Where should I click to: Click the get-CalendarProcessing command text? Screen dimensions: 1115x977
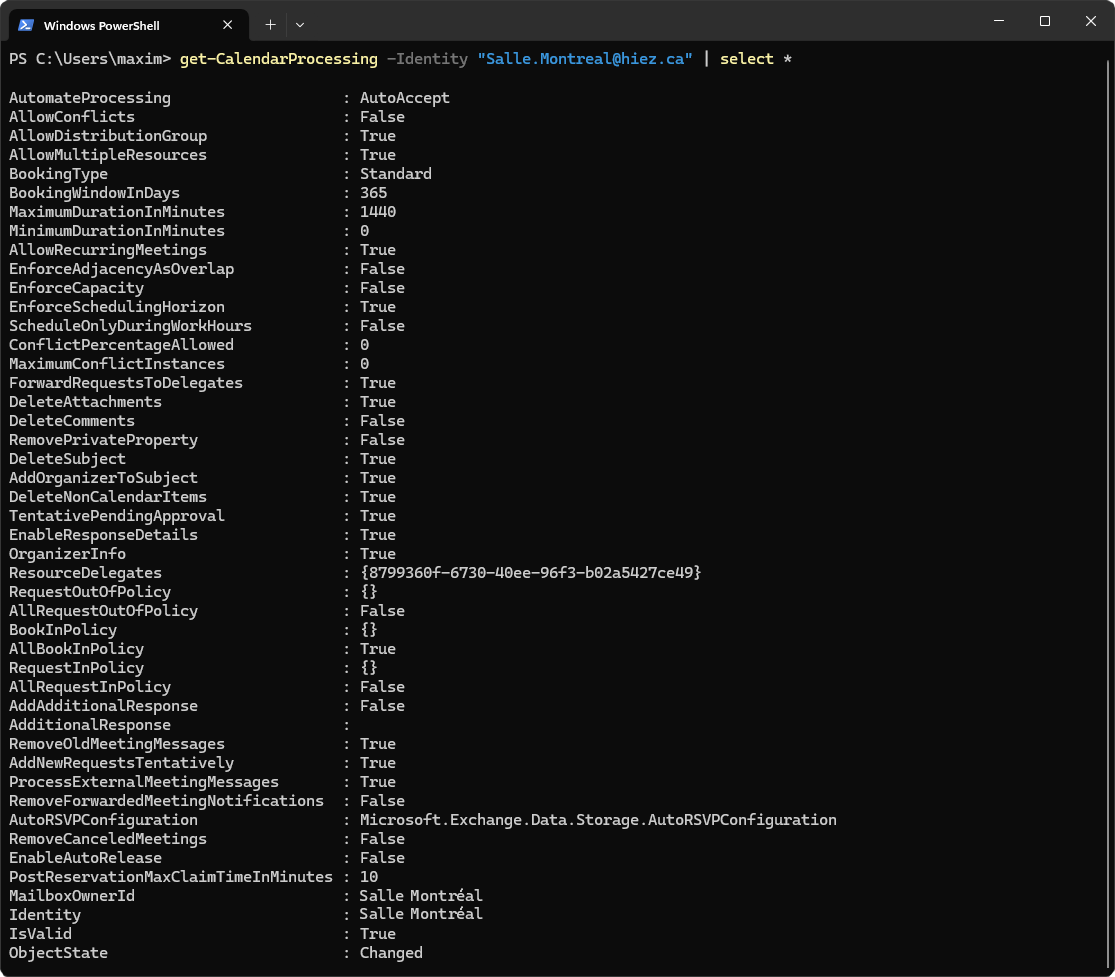278,59
